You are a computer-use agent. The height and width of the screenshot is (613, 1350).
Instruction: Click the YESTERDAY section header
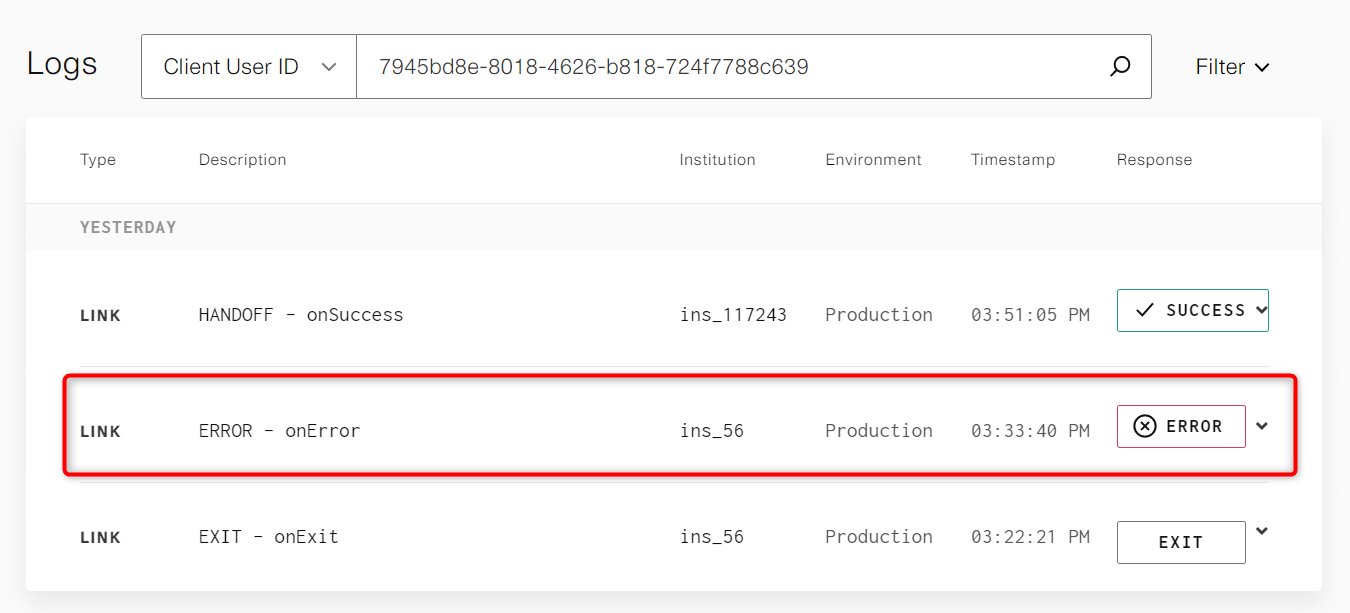(128, 227)
